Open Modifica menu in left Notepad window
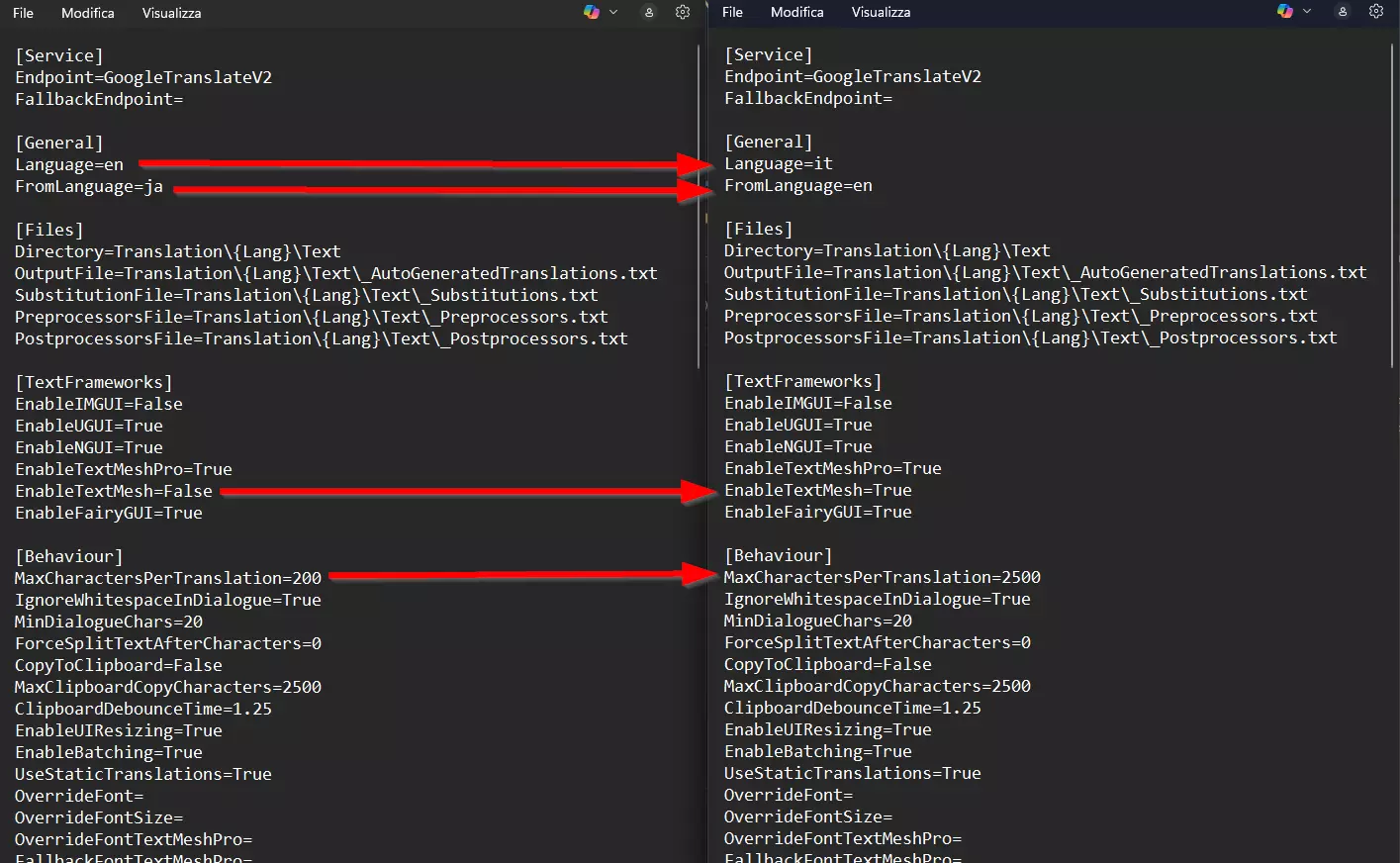The image size is (1400, 863). click(88, 13)
